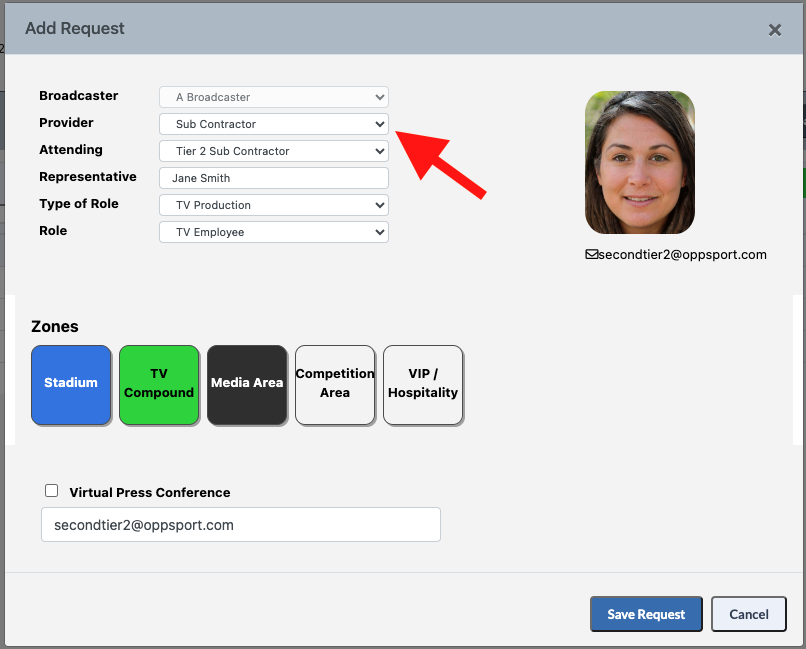The height and width of the screenshot is (649, 806).
Task: Open the Type of Role dropdown
Action: 274,205
